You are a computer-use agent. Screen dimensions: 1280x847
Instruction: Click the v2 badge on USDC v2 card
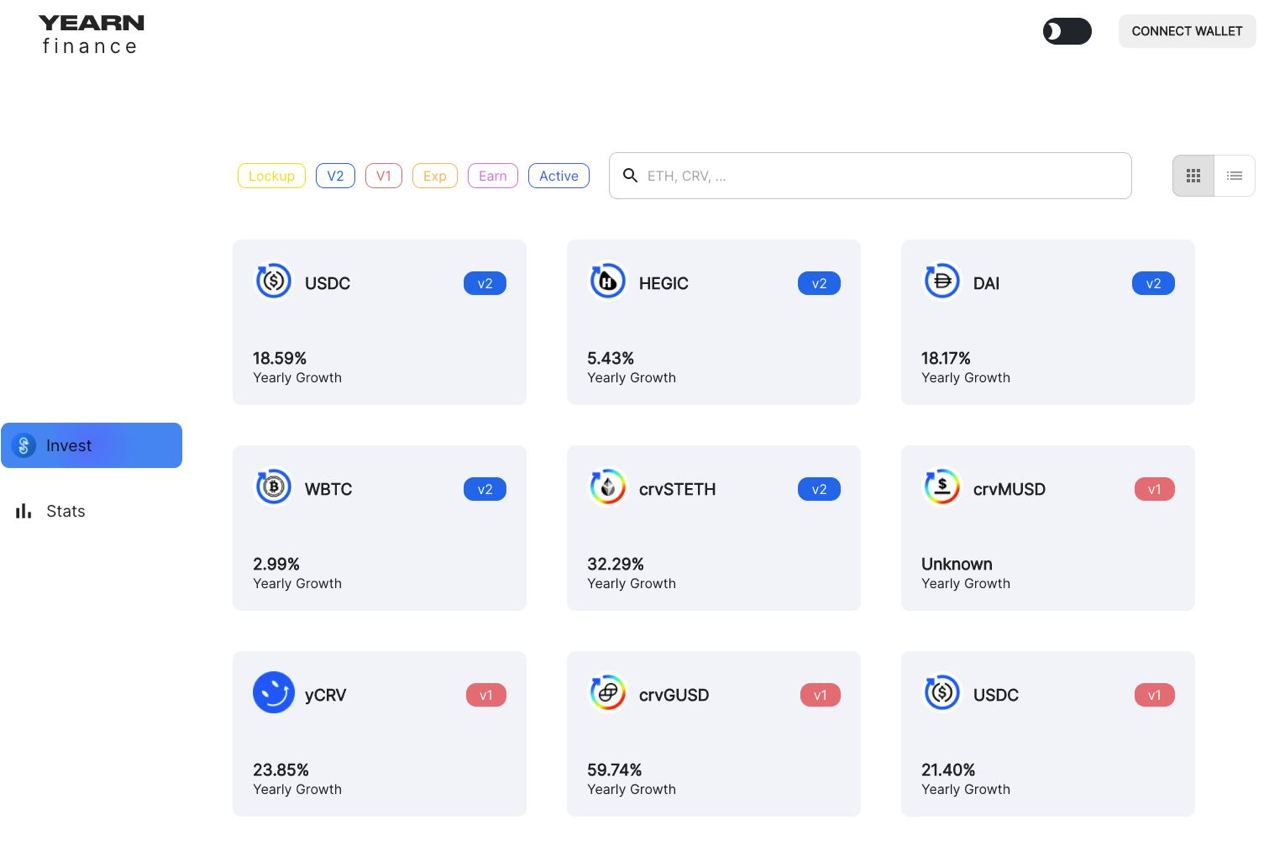[x=485, y=283]
